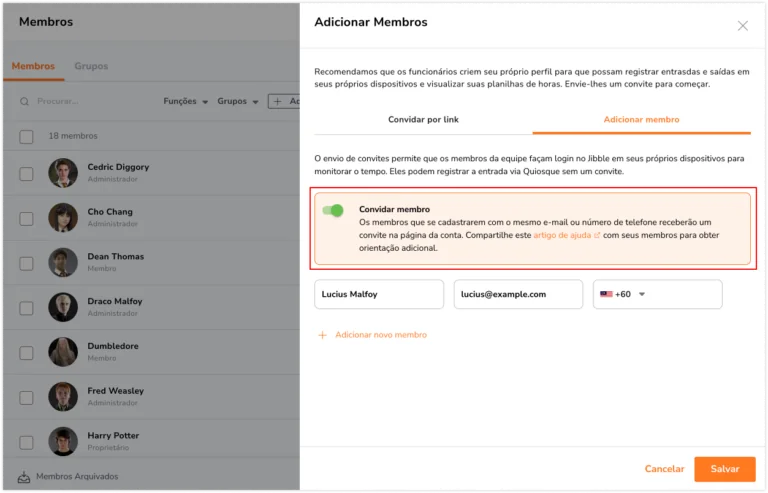
Task: Click Dumbledore's avatar
Action: pos(63,352)
